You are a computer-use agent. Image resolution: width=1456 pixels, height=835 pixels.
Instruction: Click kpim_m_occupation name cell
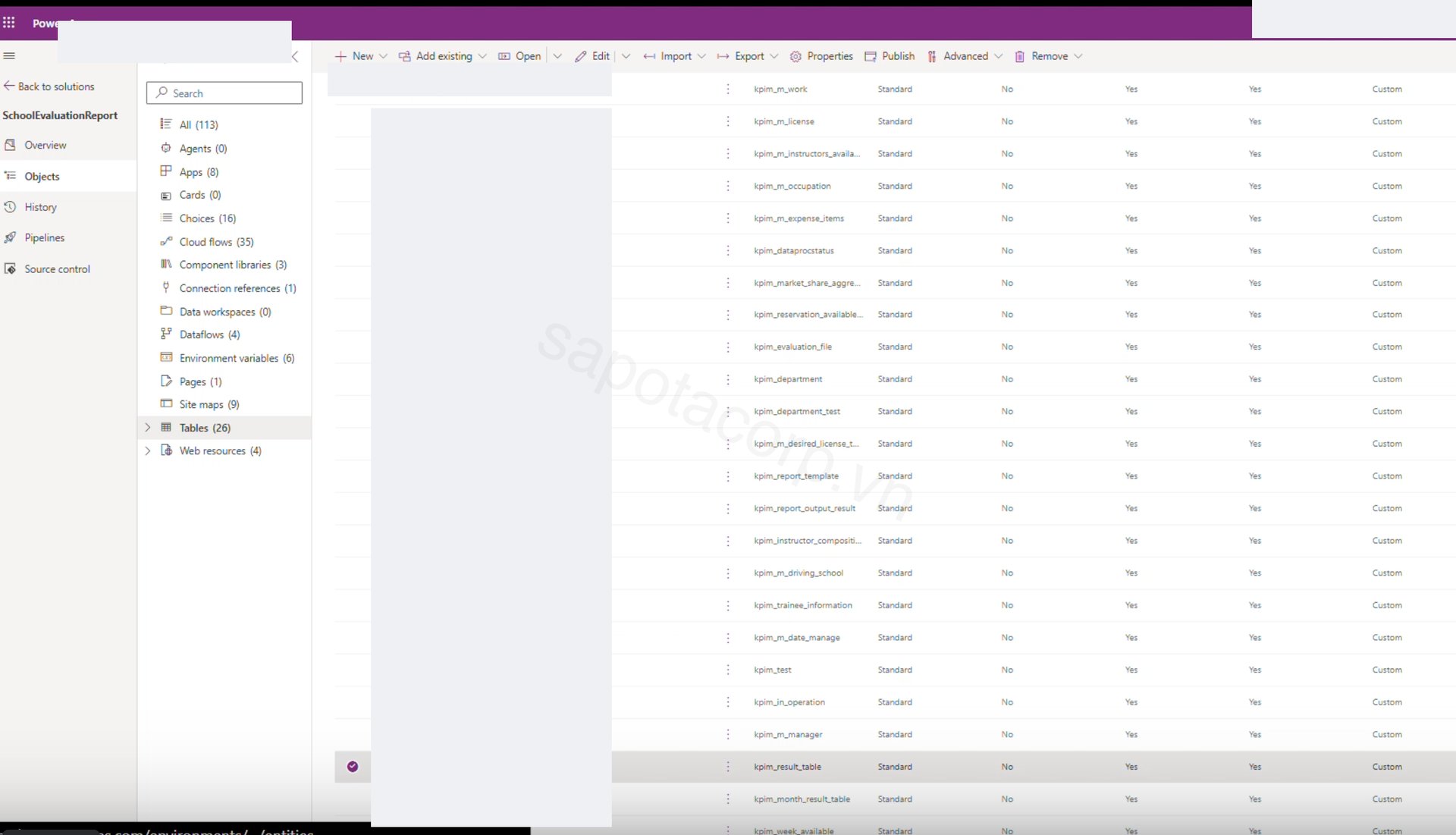click(792, 186)
